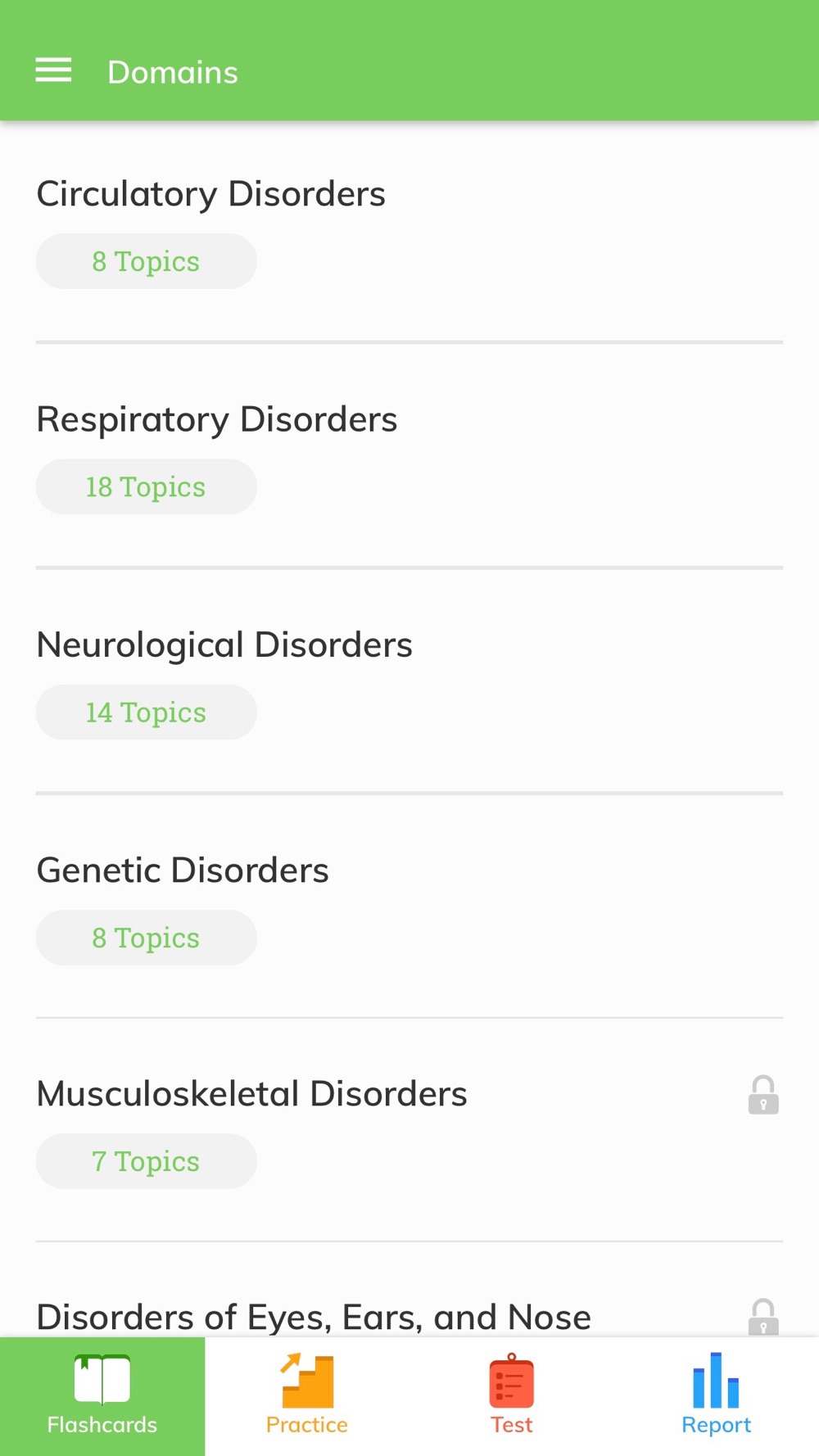
Task: Switch to the Report tab label
Action: (716, 1425)
